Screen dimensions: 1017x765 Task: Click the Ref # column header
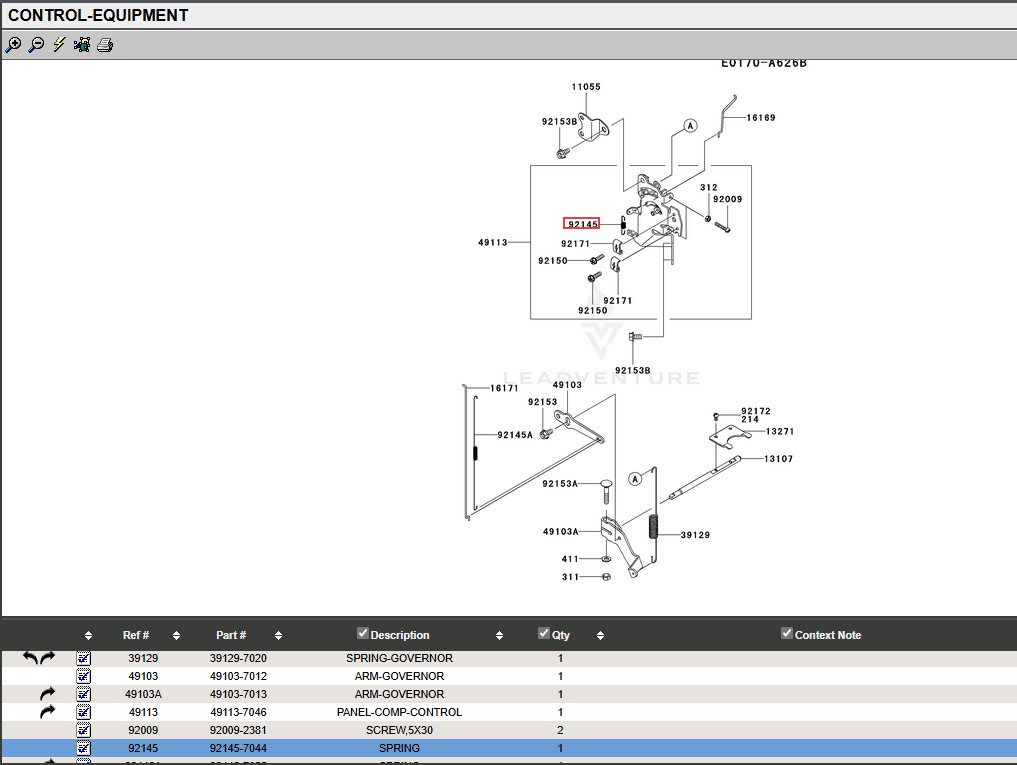[136, 636]
